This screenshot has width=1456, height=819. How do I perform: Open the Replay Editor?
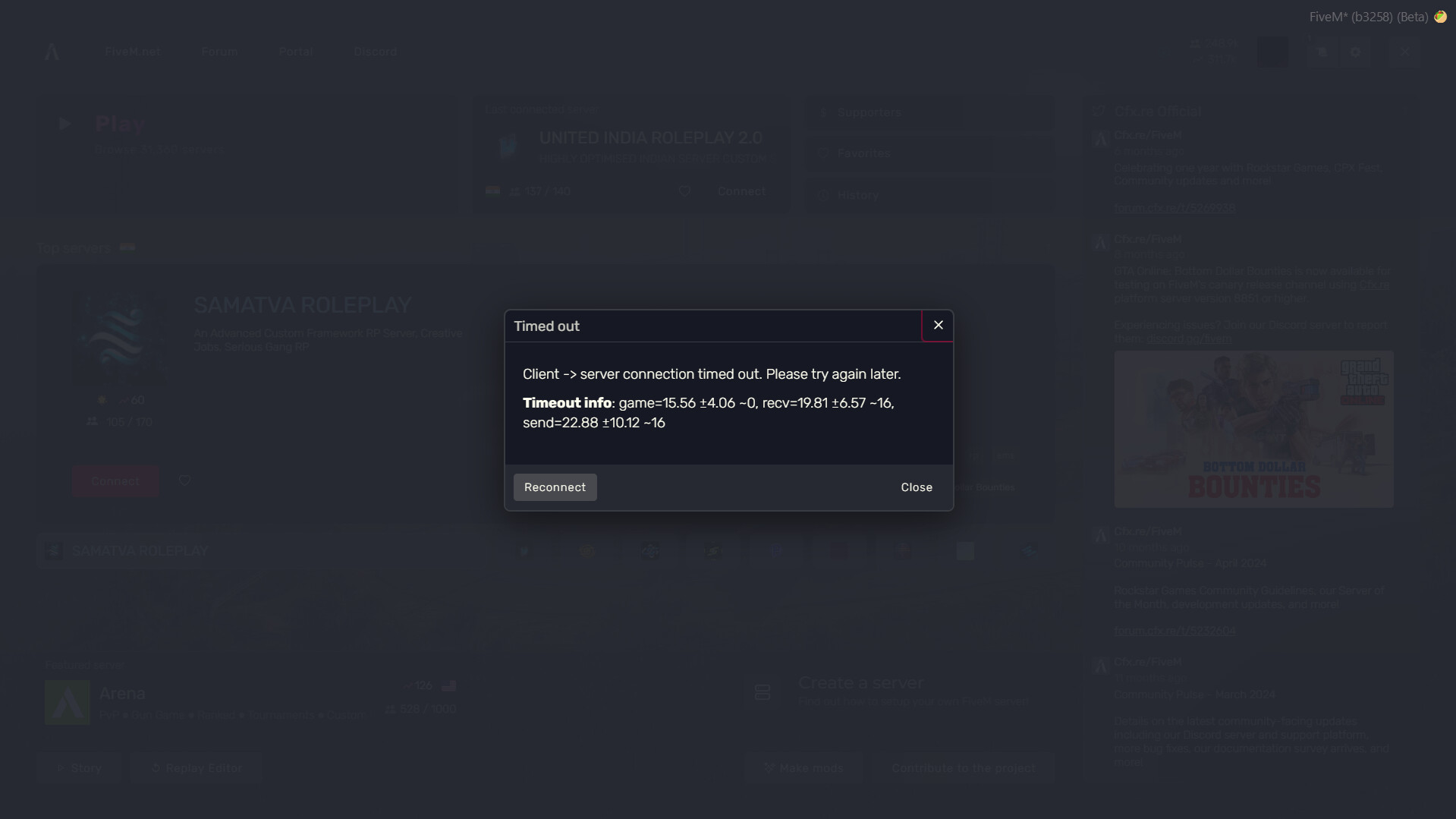(197, 768)
